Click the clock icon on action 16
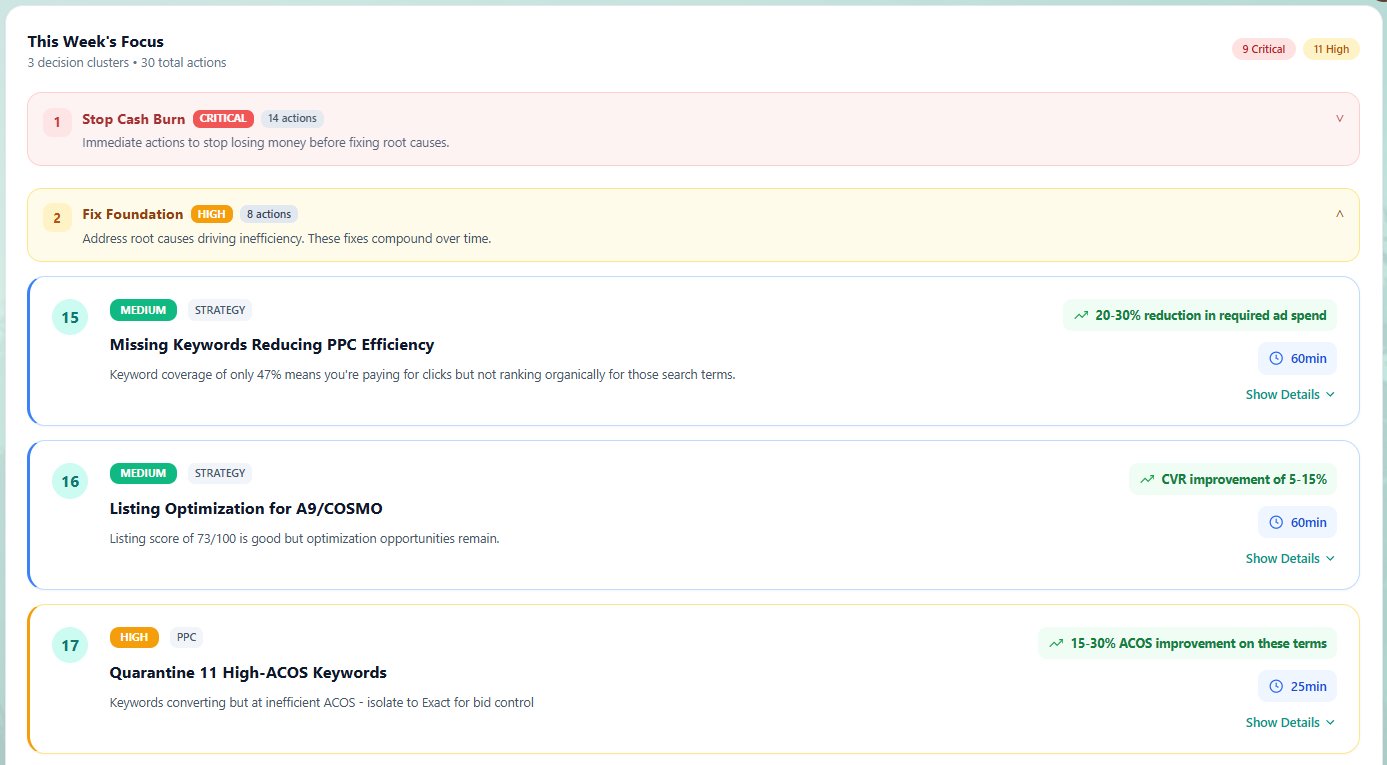This screenshot has height=765, width=1387. [x=1276, y=522]
